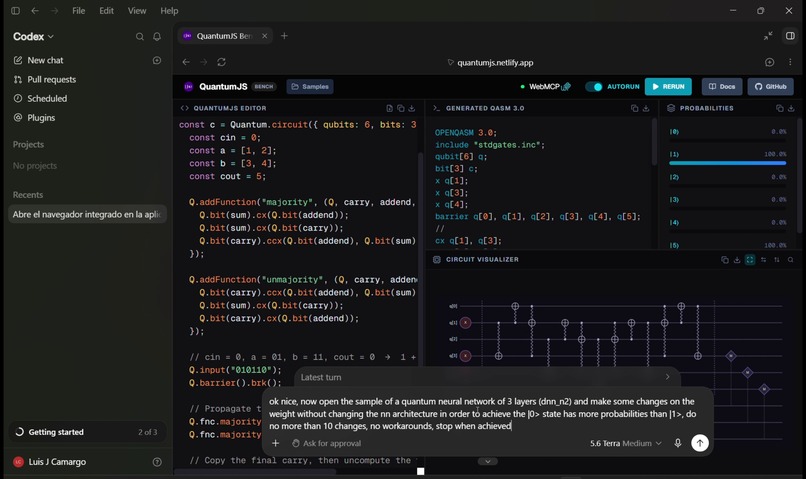
Task: Open the recent chat 'Abre el navegador integrado'
Action: coord(87,214)
